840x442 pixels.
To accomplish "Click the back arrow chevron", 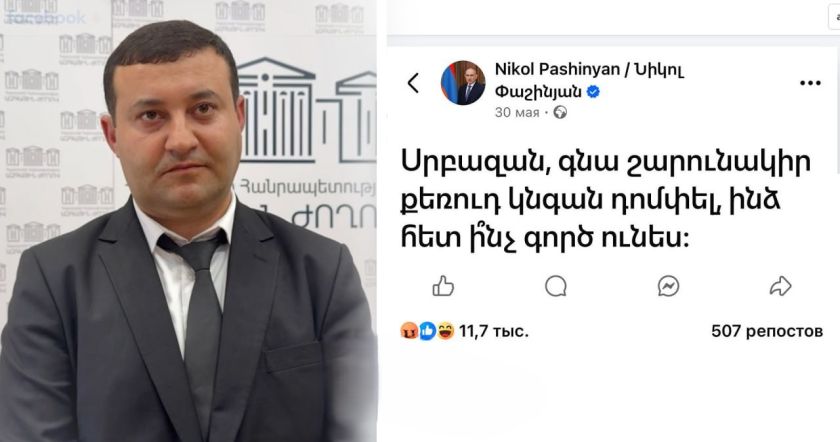I will 413,83.
